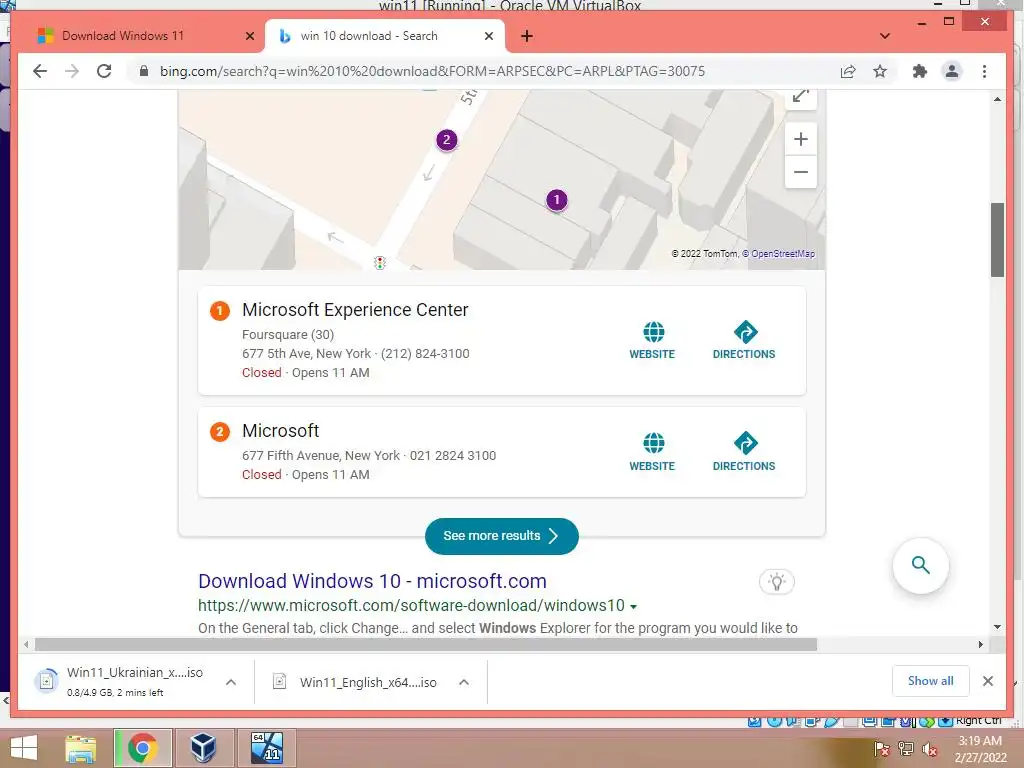The image size is (1024, 768).
Task: Get directions to Microsoft Experience Center
Action: pyautogui.click(x=744, y=340)
